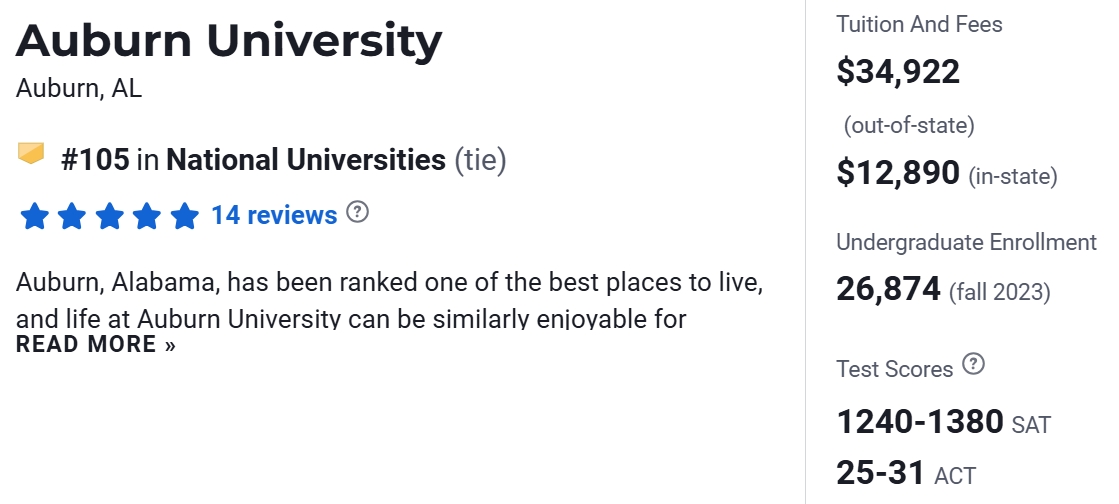This screenshot has width=1119, height=504.
Task: Click the #105 rank number
Action: coord(95,160)
